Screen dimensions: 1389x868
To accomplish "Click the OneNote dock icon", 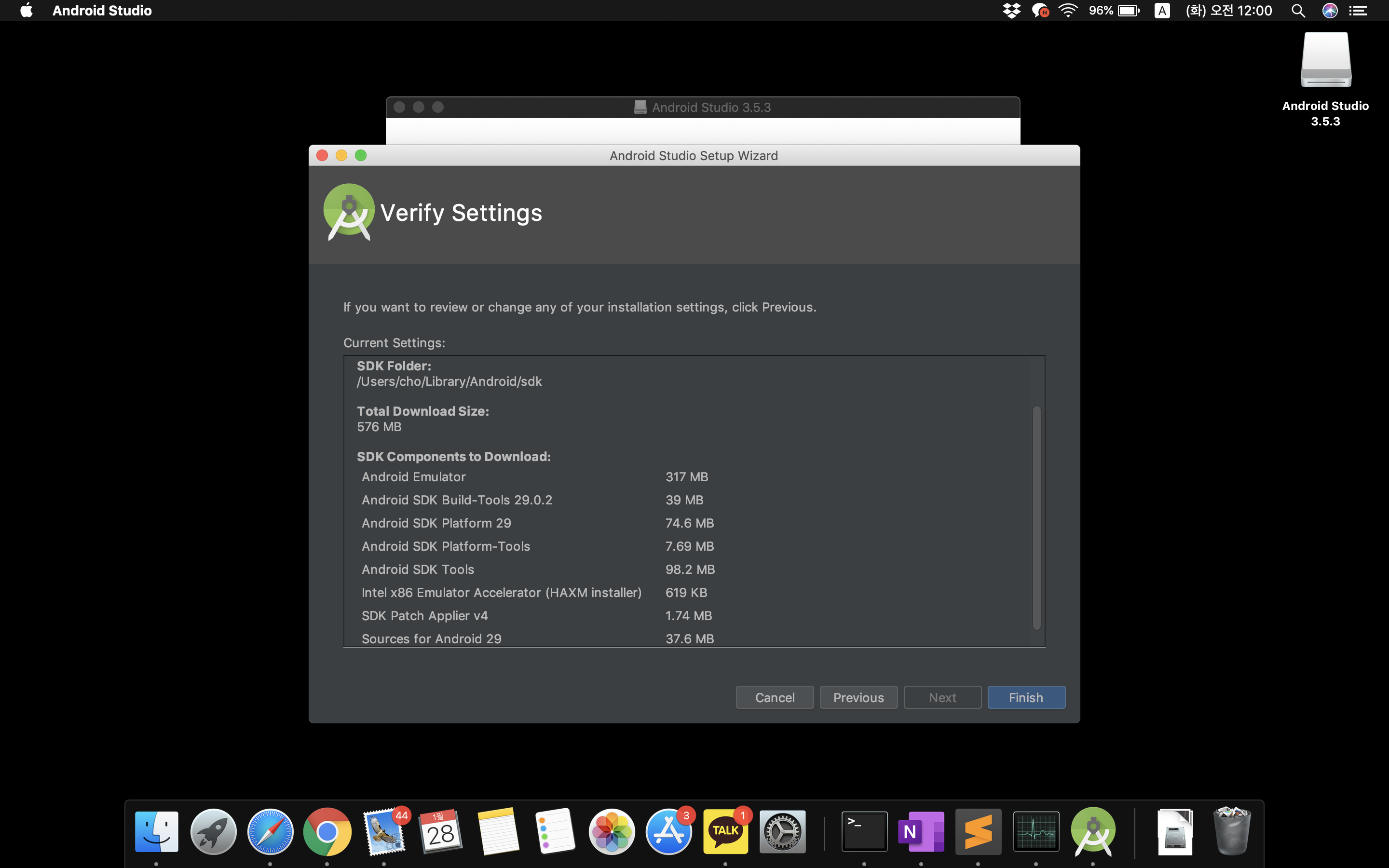I will click(921, 831).
